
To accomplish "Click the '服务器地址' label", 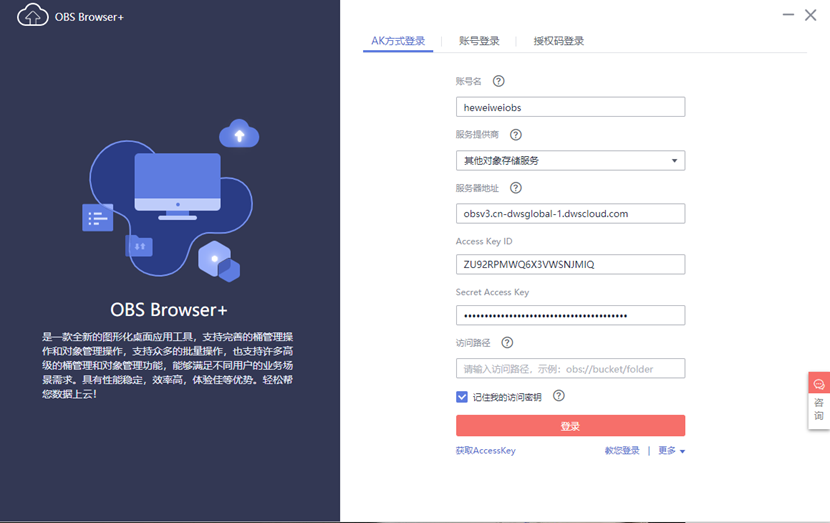I will coord(477,188).
